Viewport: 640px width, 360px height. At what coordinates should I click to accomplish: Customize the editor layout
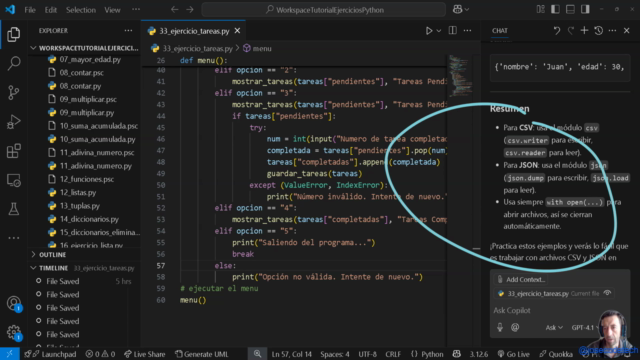pos(540,9)
